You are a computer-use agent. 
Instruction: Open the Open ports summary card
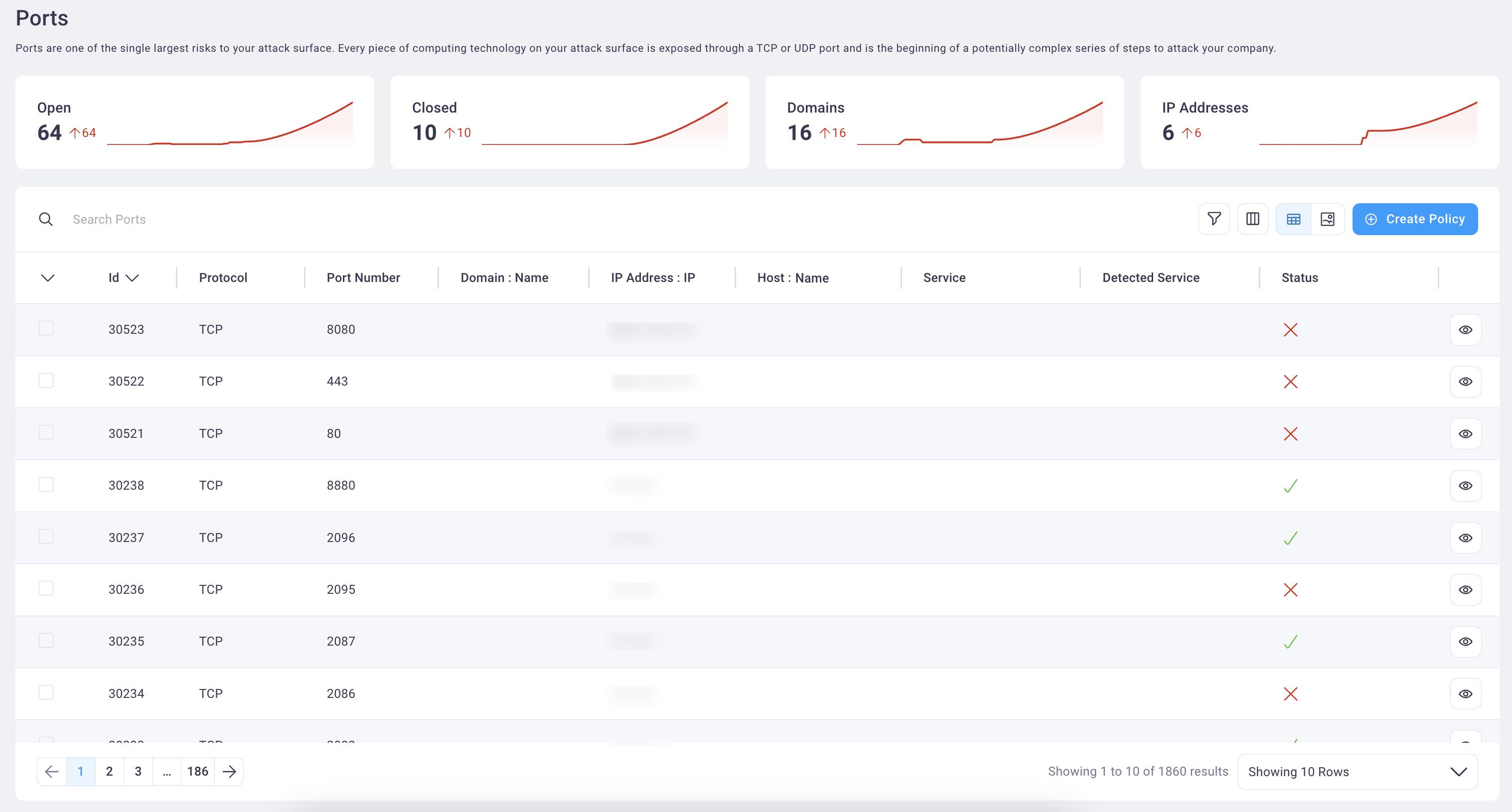(194, 122)
